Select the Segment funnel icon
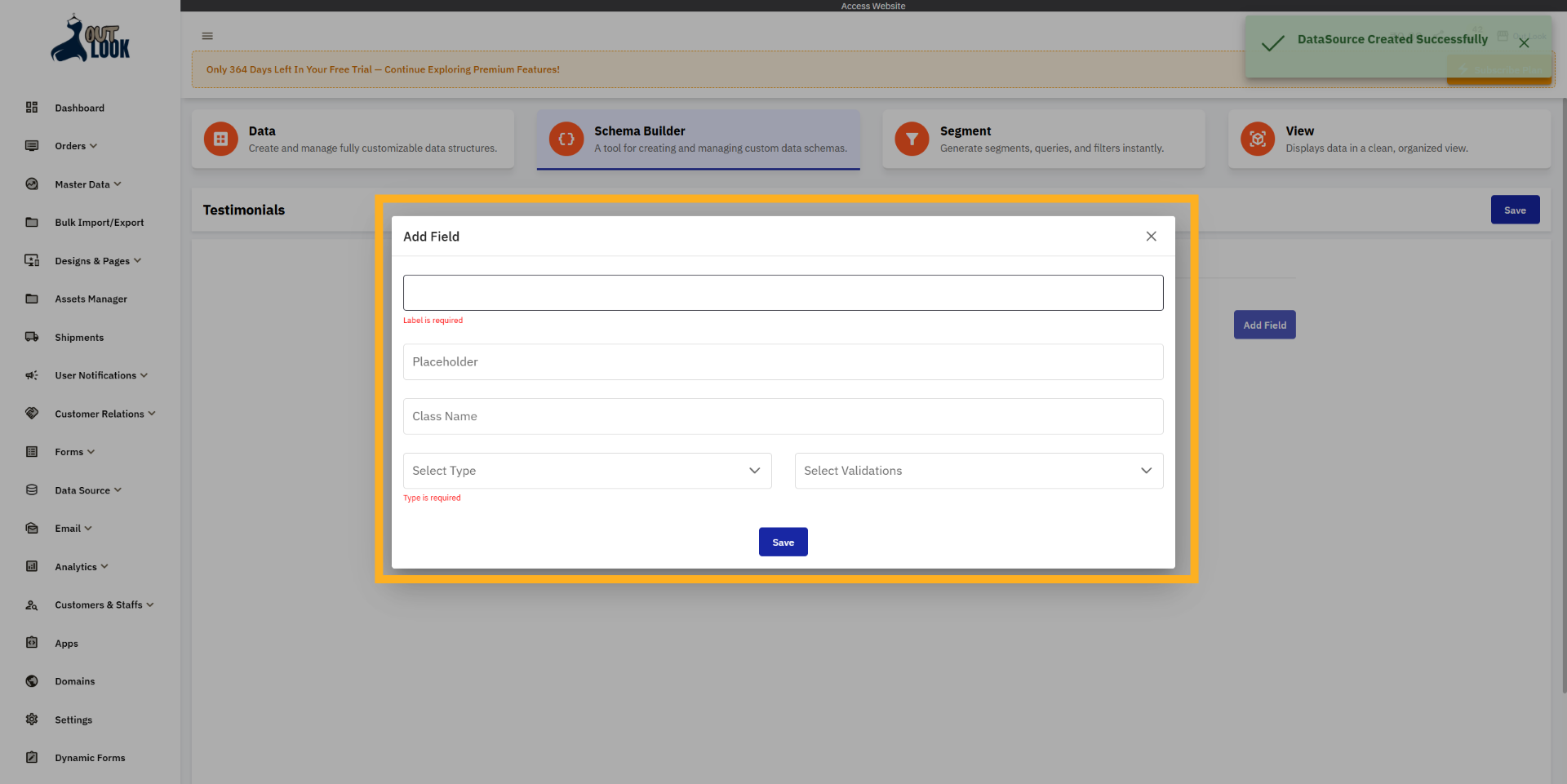Image resolution: width=1567 pixels, height=784 pixels. click(x=912, y=139)
